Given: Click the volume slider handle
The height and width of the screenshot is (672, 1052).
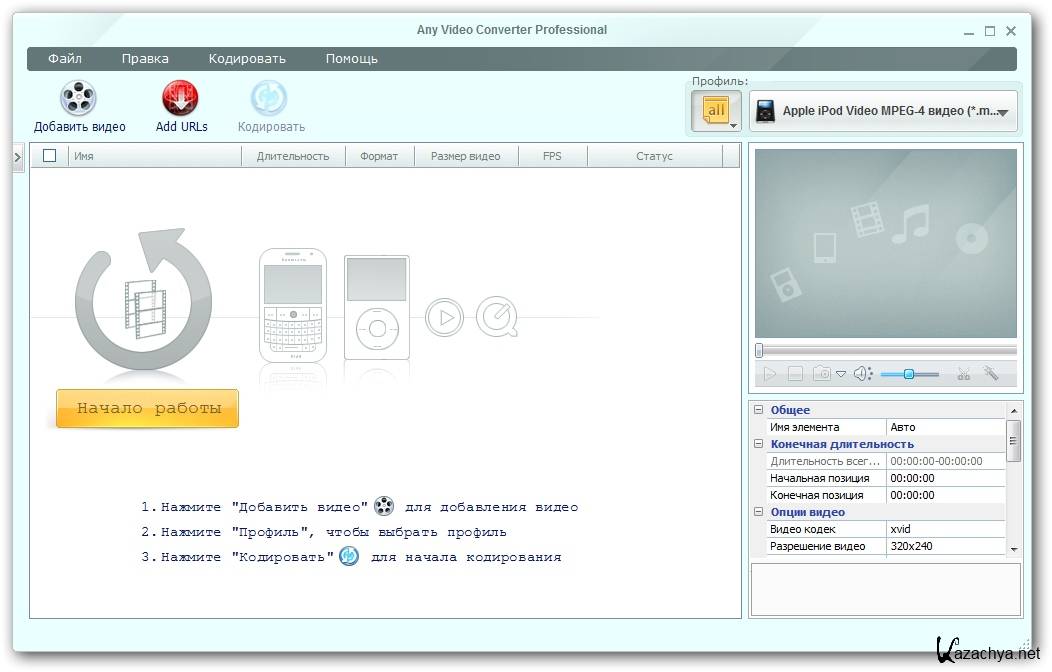Looking at the screenshot, I should 909,374.
